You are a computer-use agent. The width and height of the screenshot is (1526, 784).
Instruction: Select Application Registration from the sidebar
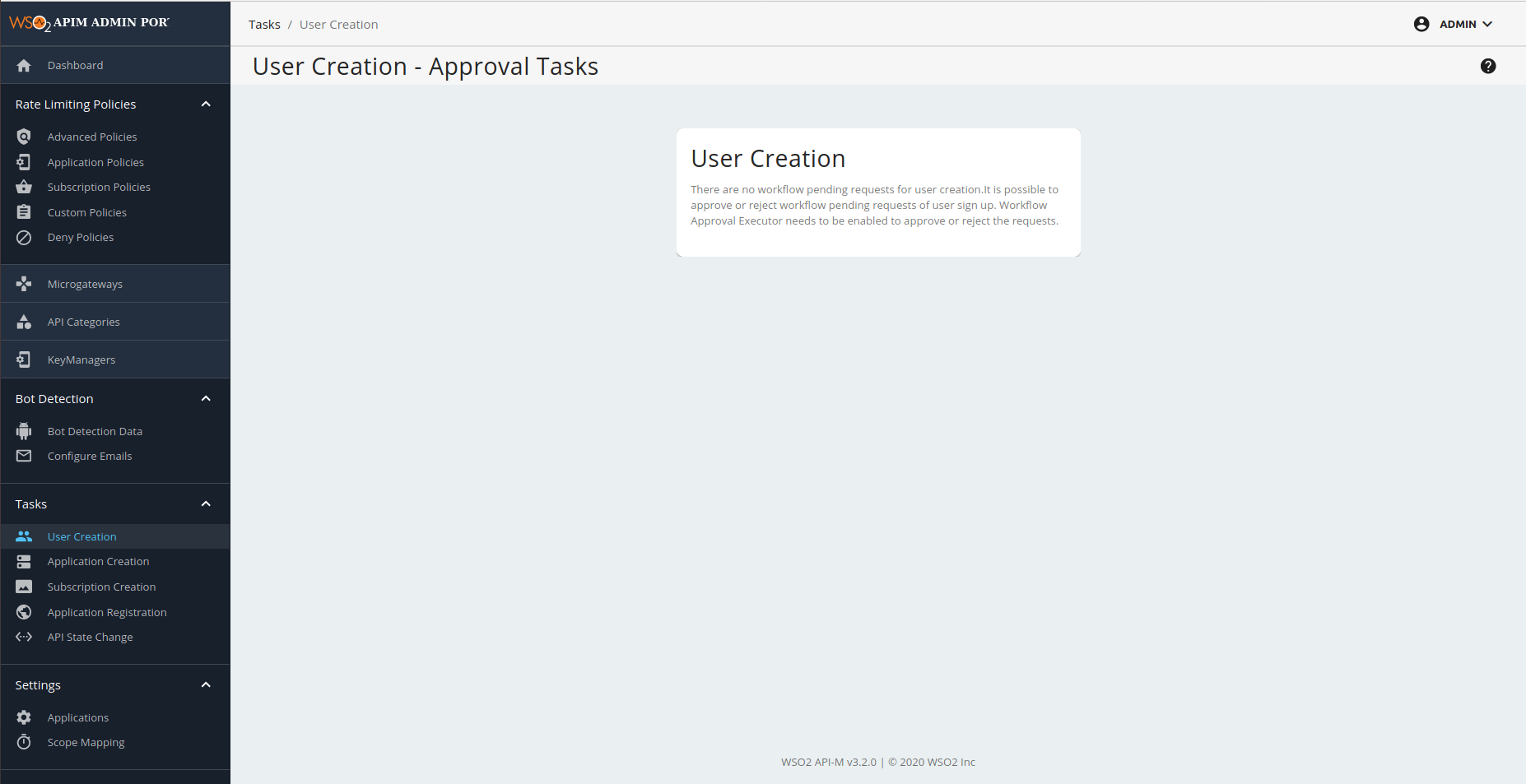click(x=107, y=612)
